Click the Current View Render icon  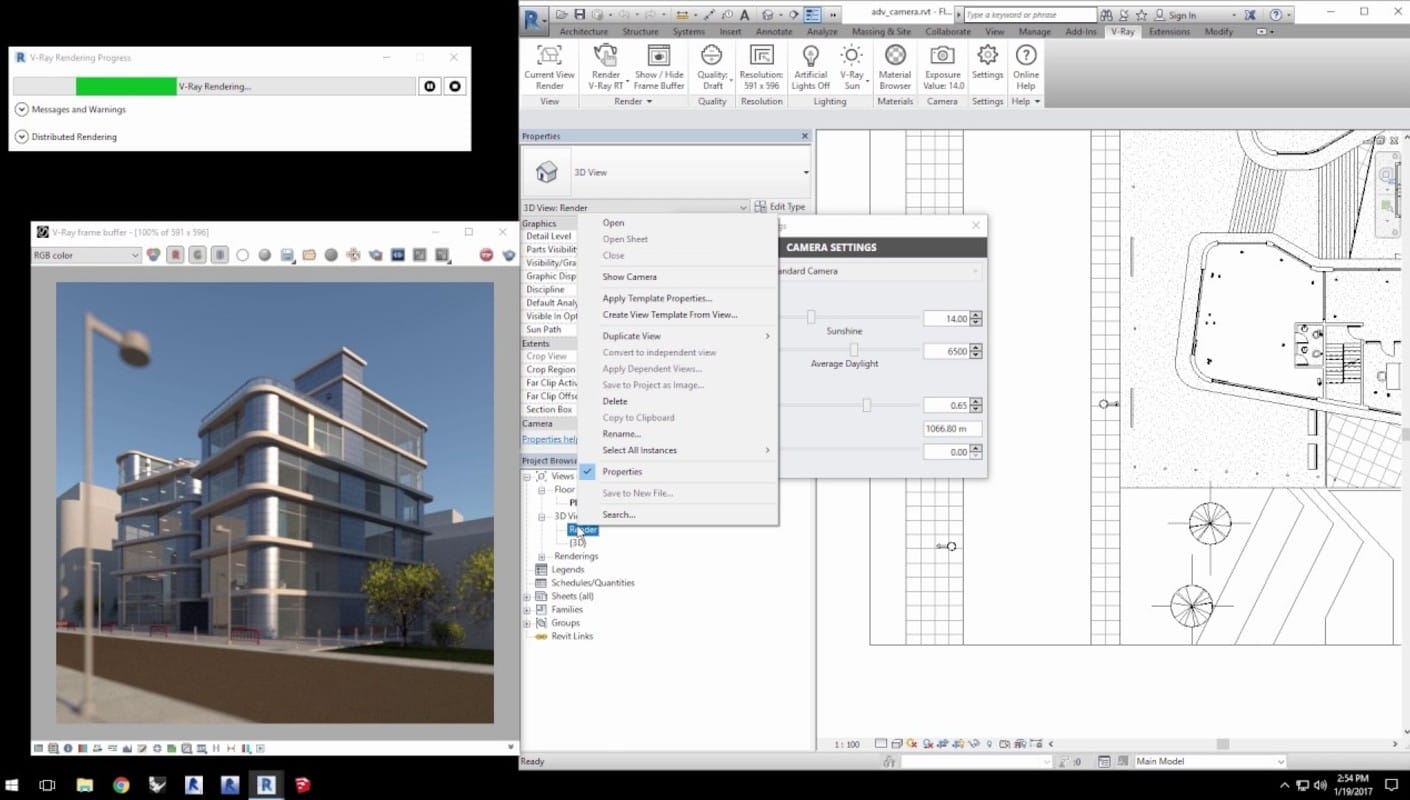[x=549, y=56]
